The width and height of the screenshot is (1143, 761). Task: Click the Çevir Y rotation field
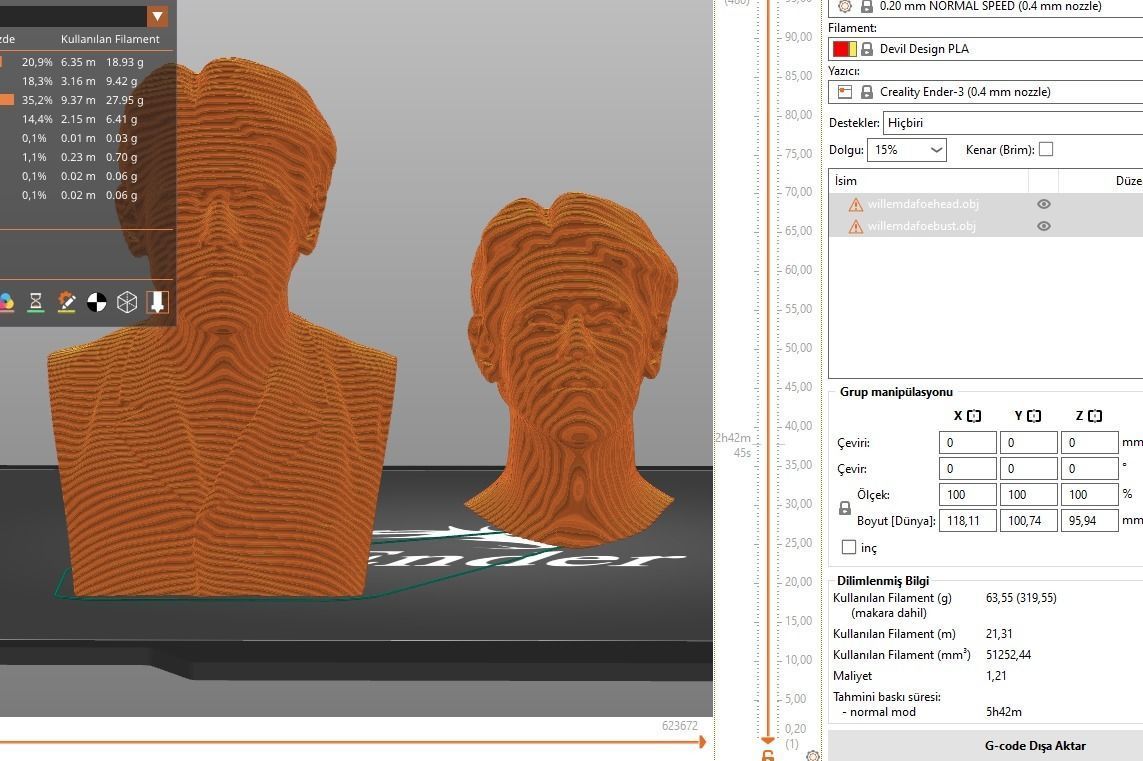[1029, 469]
